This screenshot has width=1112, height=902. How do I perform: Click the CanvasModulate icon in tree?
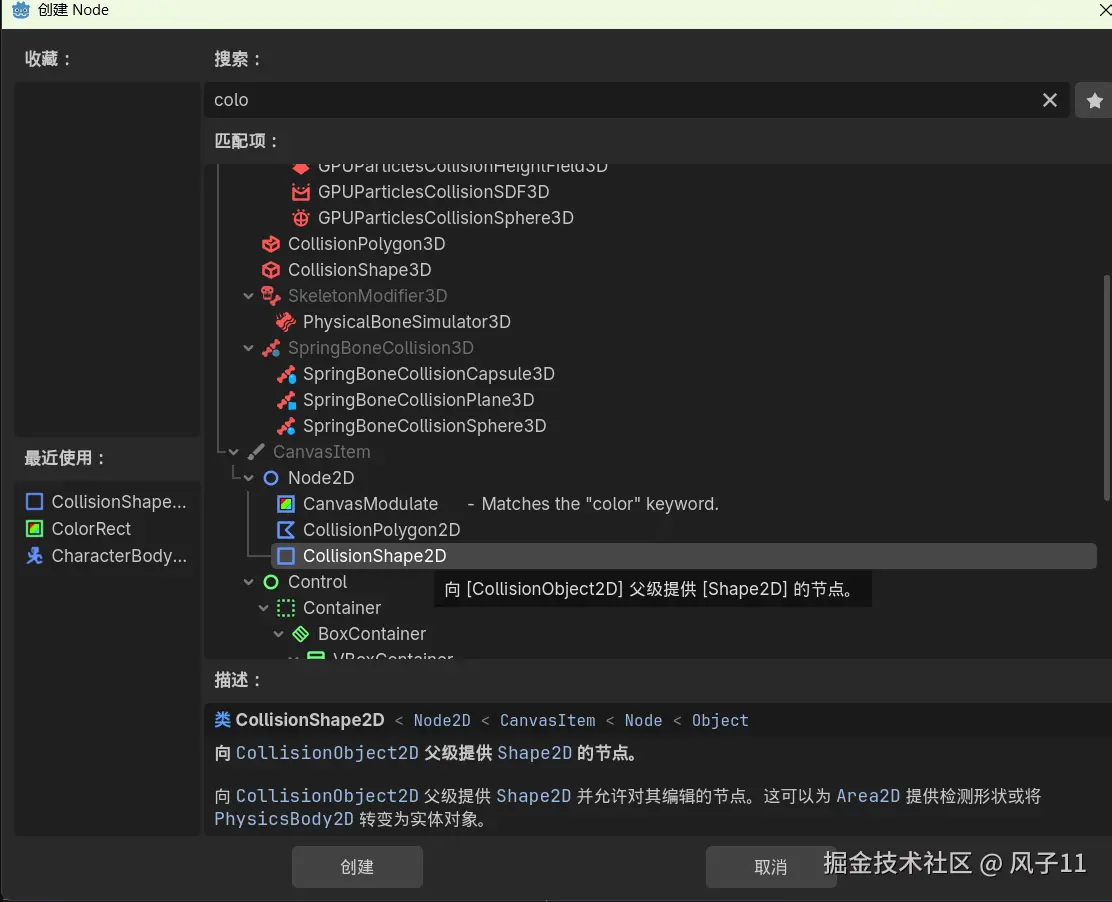coord(286,504)
